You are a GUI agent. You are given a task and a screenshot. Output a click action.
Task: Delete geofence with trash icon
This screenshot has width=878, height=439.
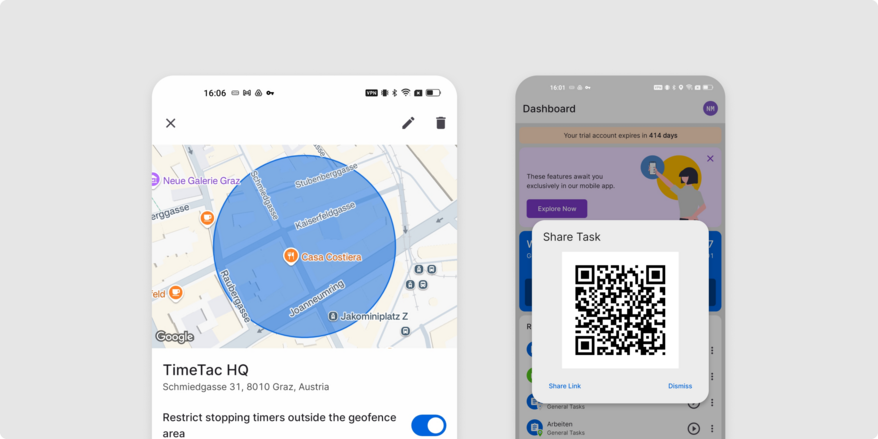[x=441, y=123]
